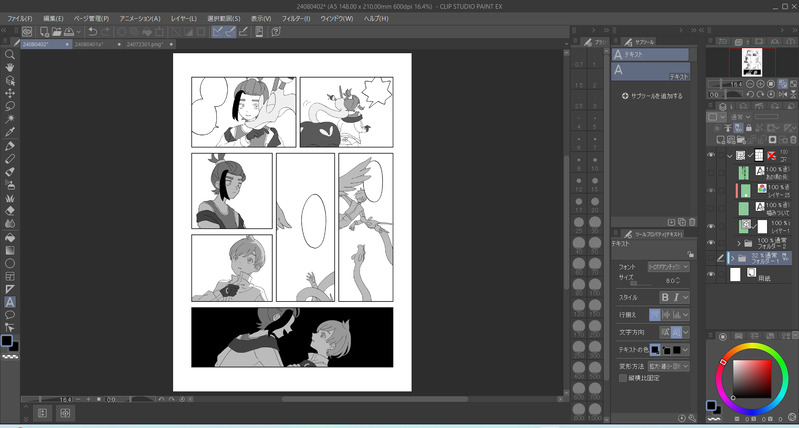Select the Lasso selection tool
Image resolution: width=799 pixels, height=428 pixels.
10,106
